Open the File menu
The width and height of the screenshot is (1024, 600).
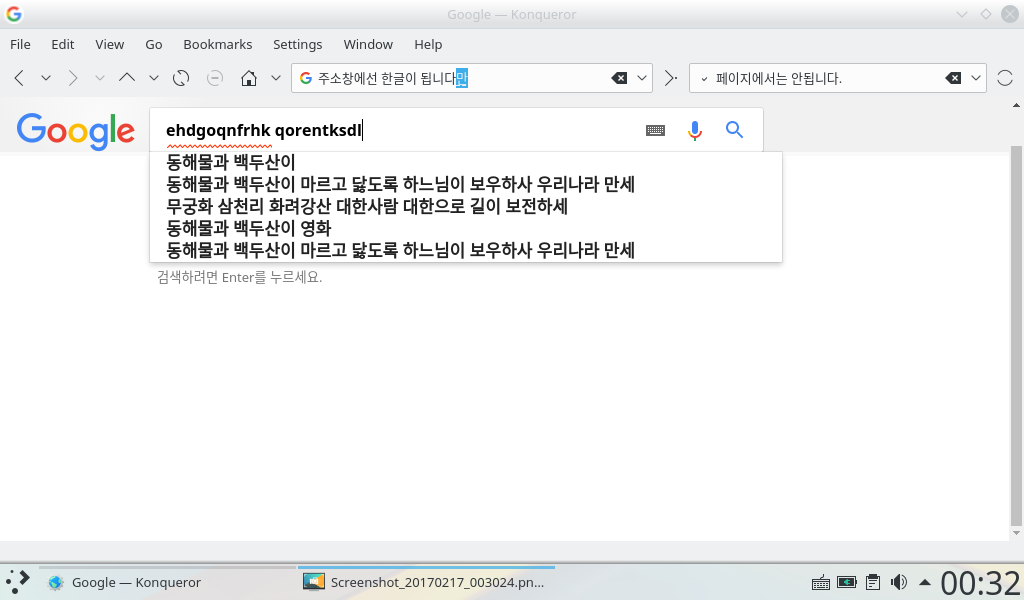(20, 44)
